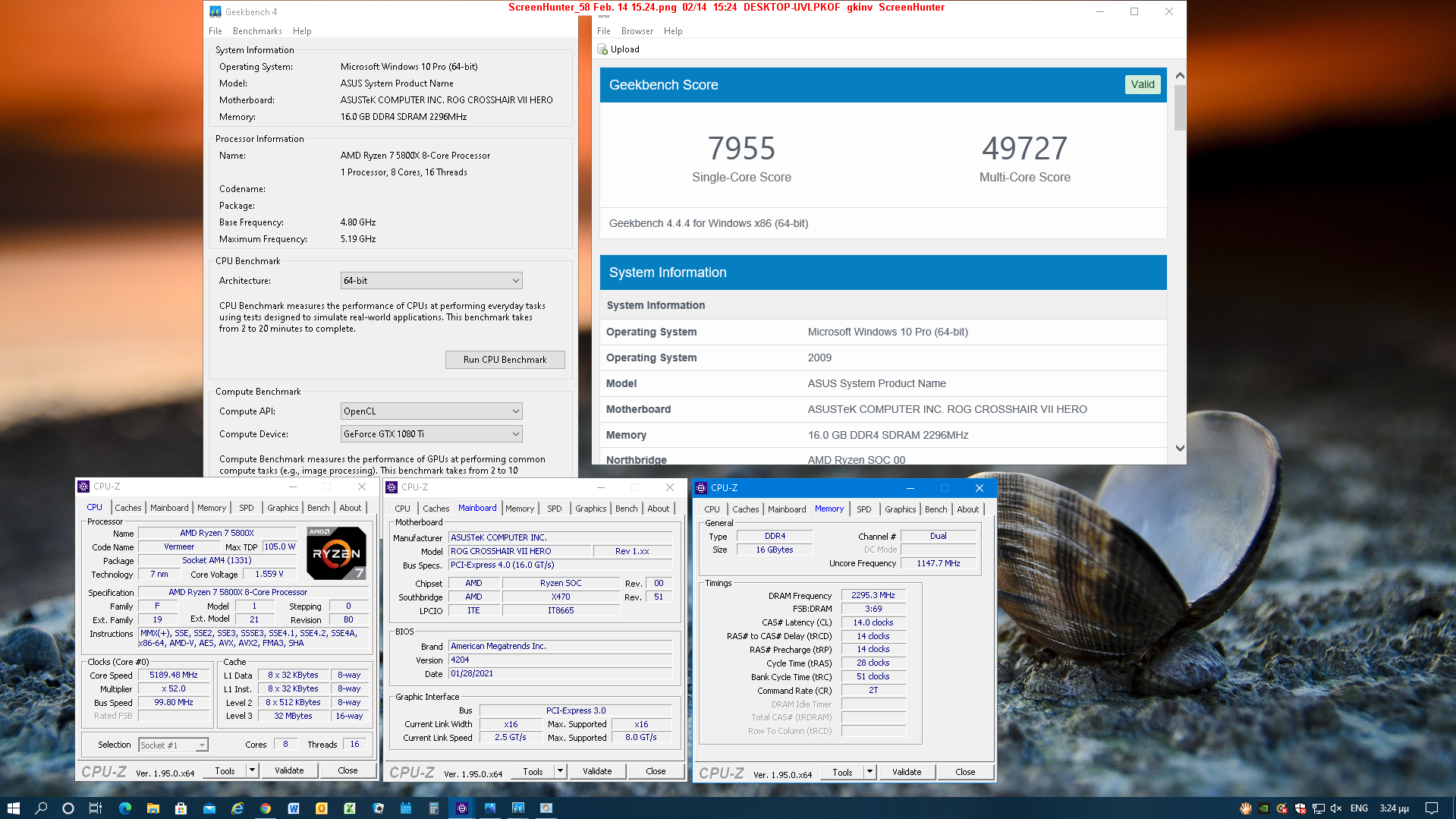Open the About tab in the CPU-Z Memory window
The height and width of the screenshot is (819, 1456).
click(967, 509)
